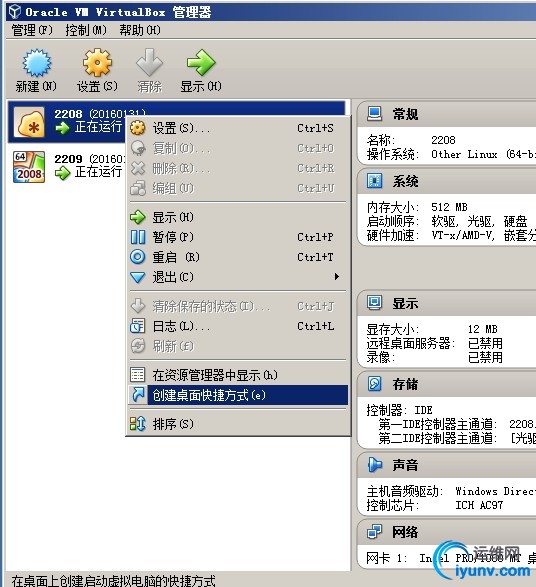Choose 退出(C) in the context menu
The image size is (536, 587).
click(238, 277)
